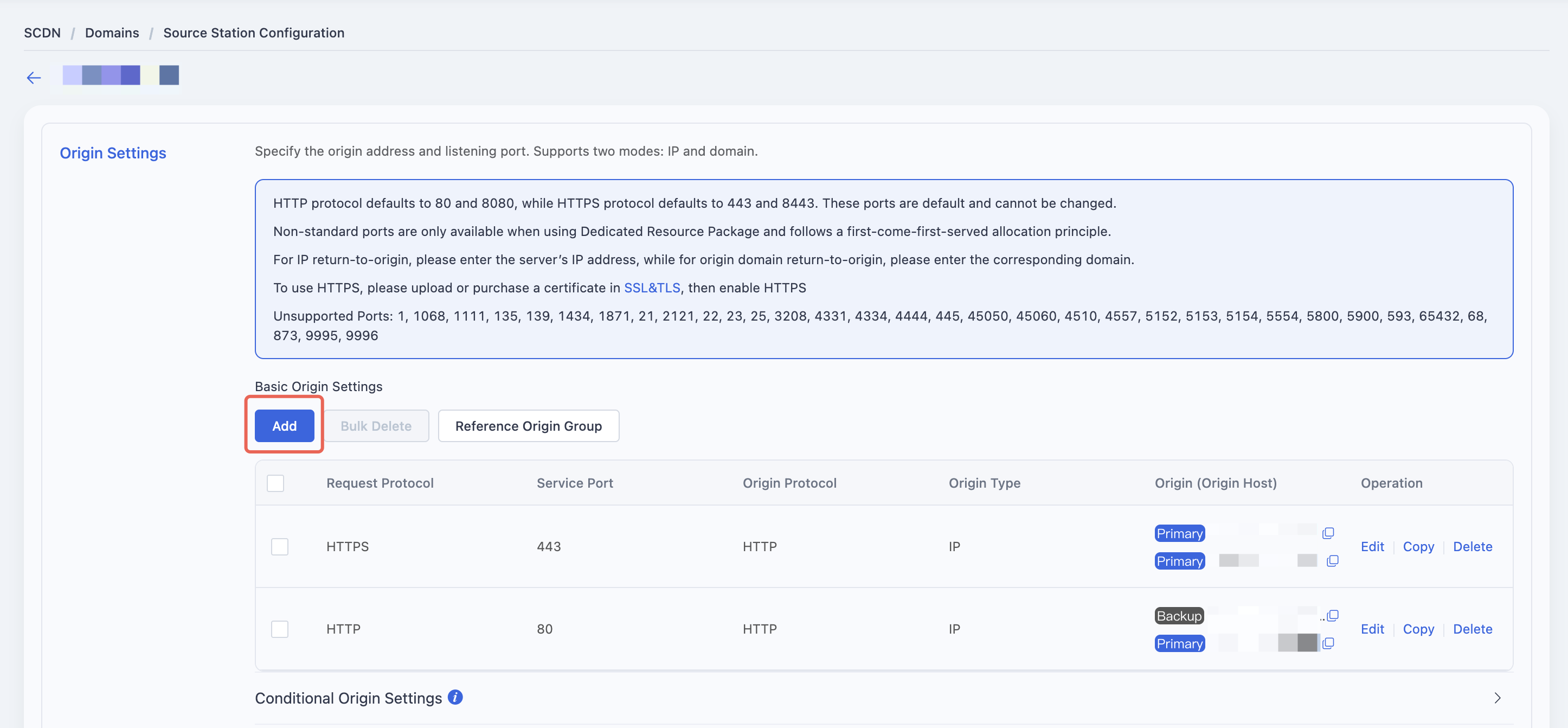Delete the HTTP 80 origin

(x=1473, y=629)
